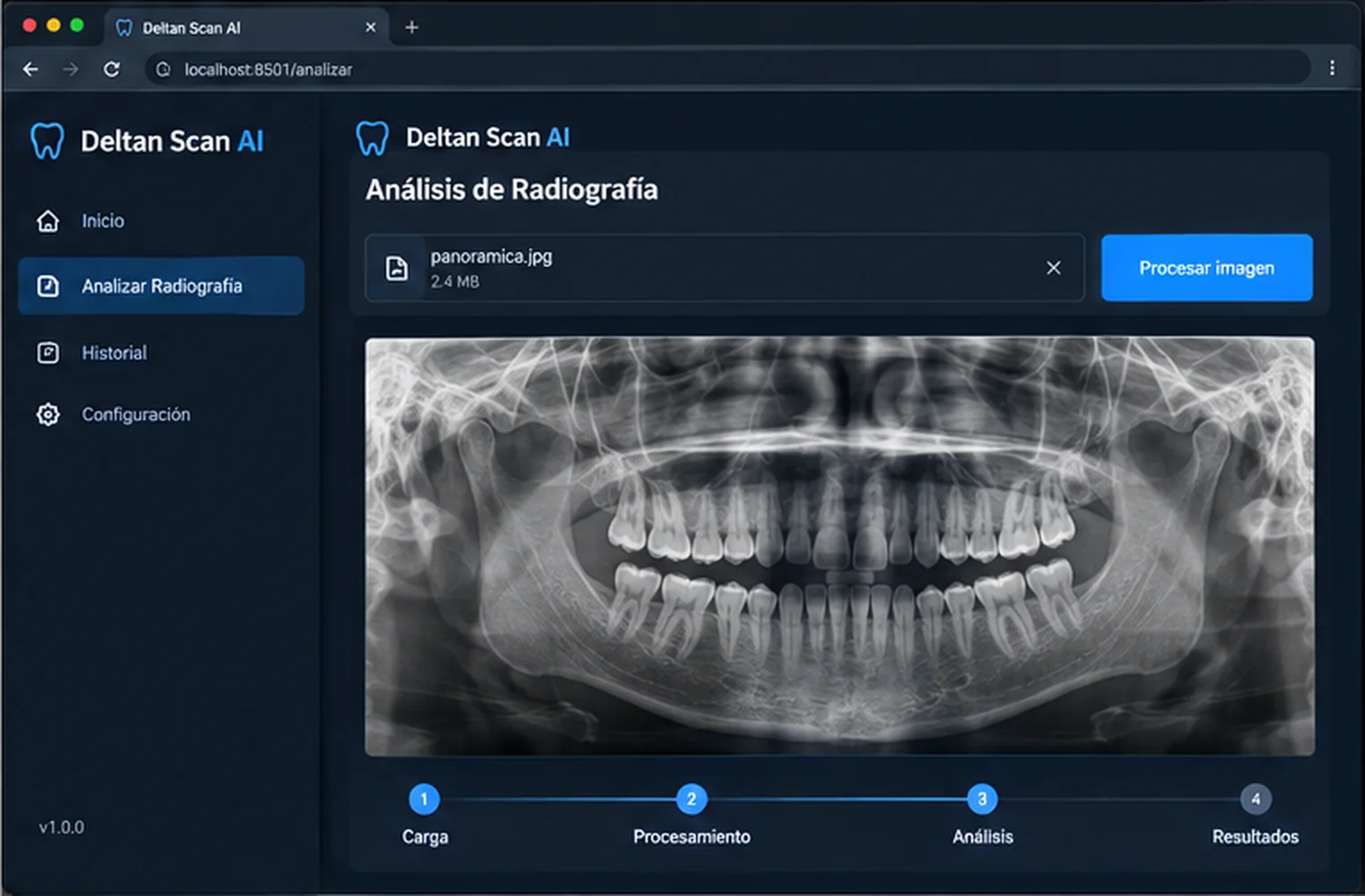Click the panoramica.jpg file name
This screenshot has width=1365, height=896.
click(x=491, y=257)
